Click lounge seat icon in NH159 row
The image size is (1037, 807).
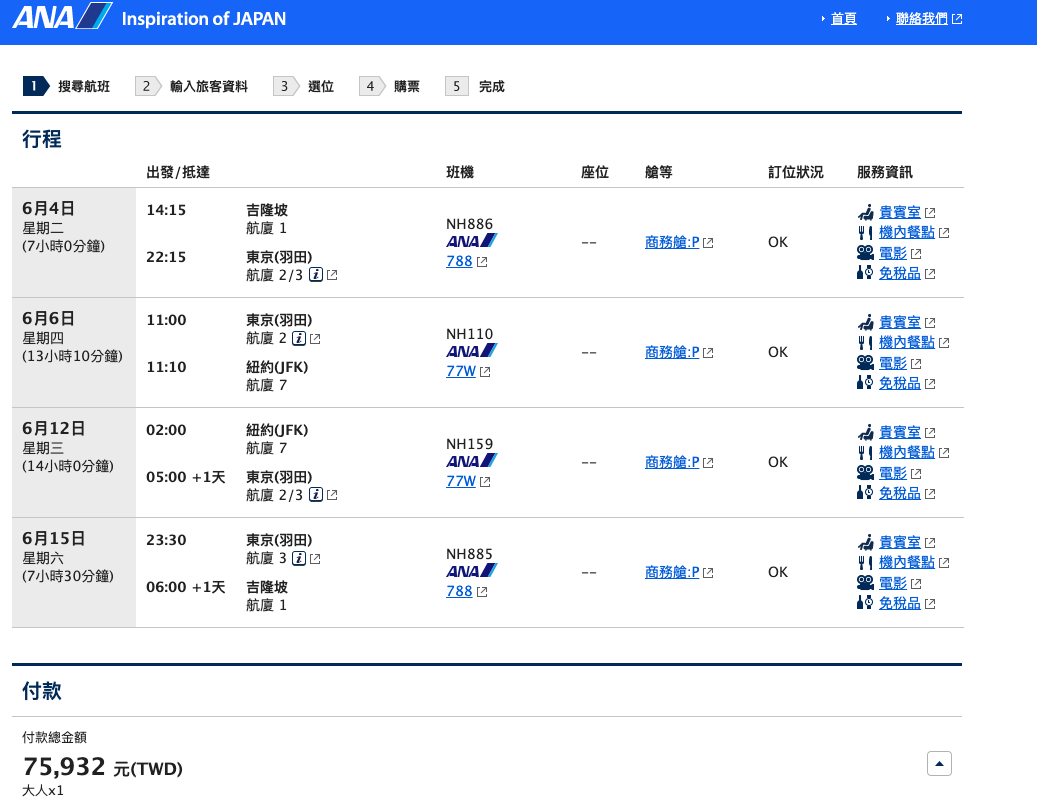865,431
